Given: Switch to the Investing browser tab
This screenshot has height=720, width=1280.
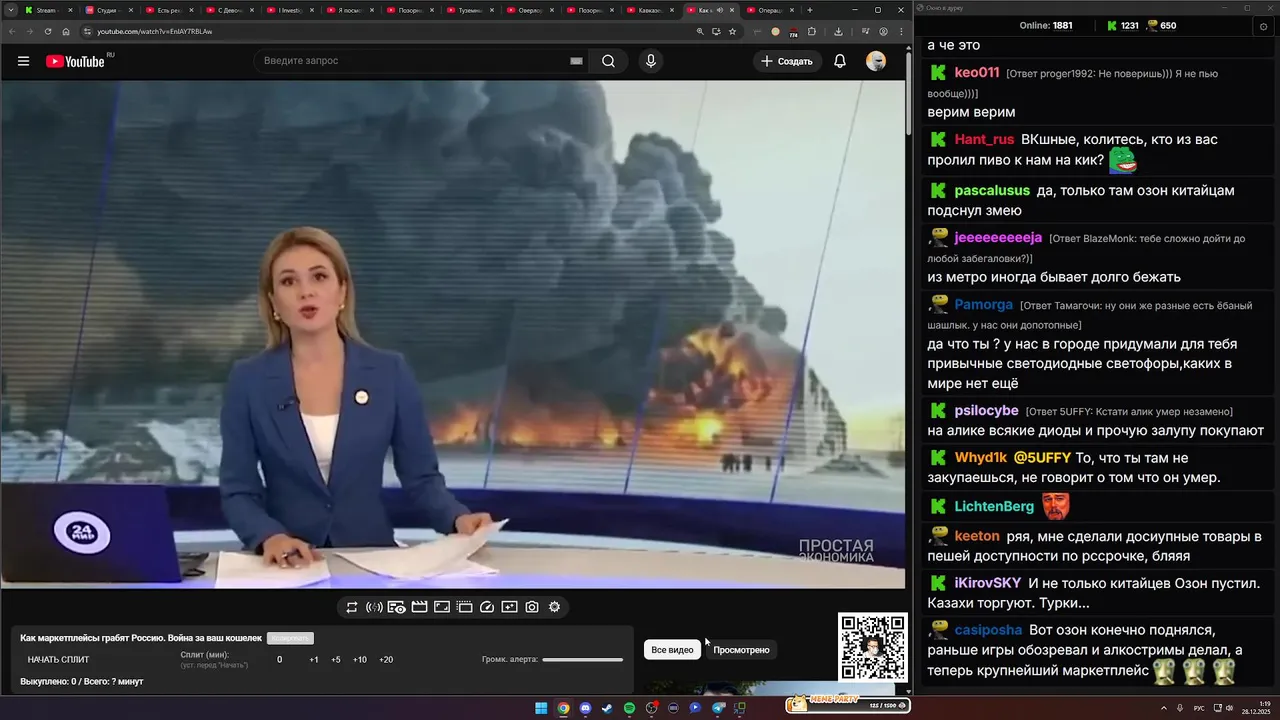Looking at the screenshot, I should [288, 10].
